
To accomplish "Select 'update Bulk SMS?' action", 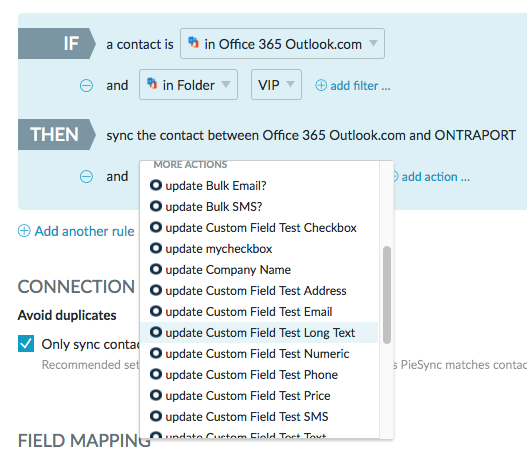I will click(x=259, y=206).
